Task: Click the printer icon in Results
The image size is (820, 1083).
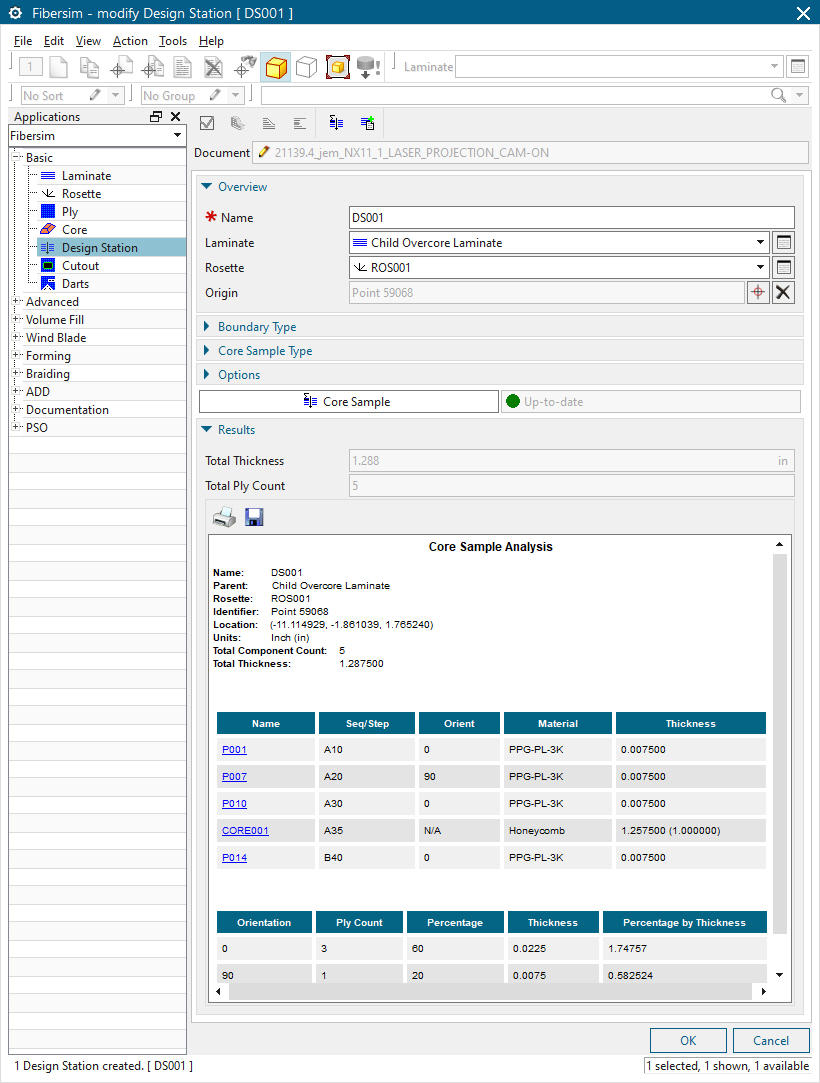Action: click(225, 517)
